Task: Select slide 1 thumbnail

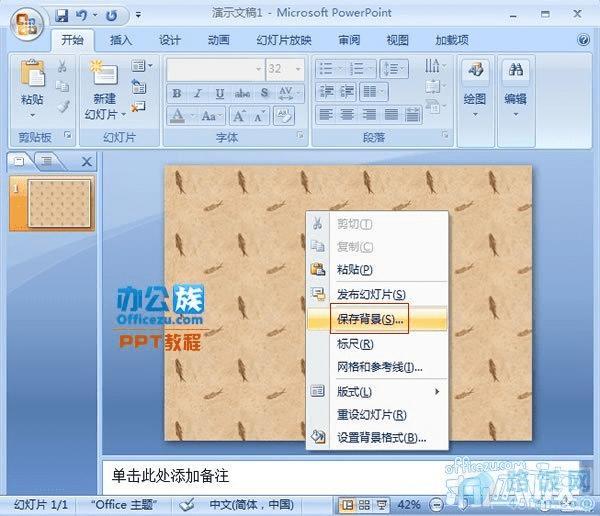Action: click(59, 203)
